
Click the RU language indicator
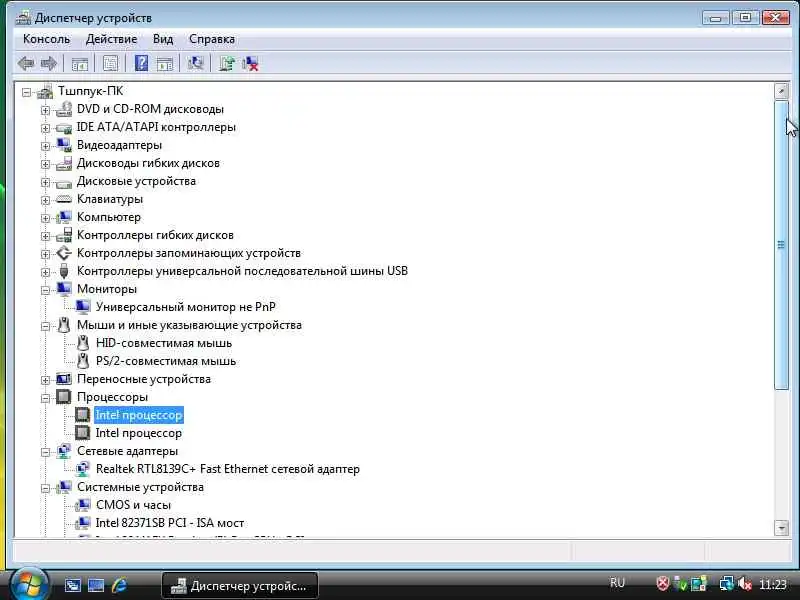point(617,583)
